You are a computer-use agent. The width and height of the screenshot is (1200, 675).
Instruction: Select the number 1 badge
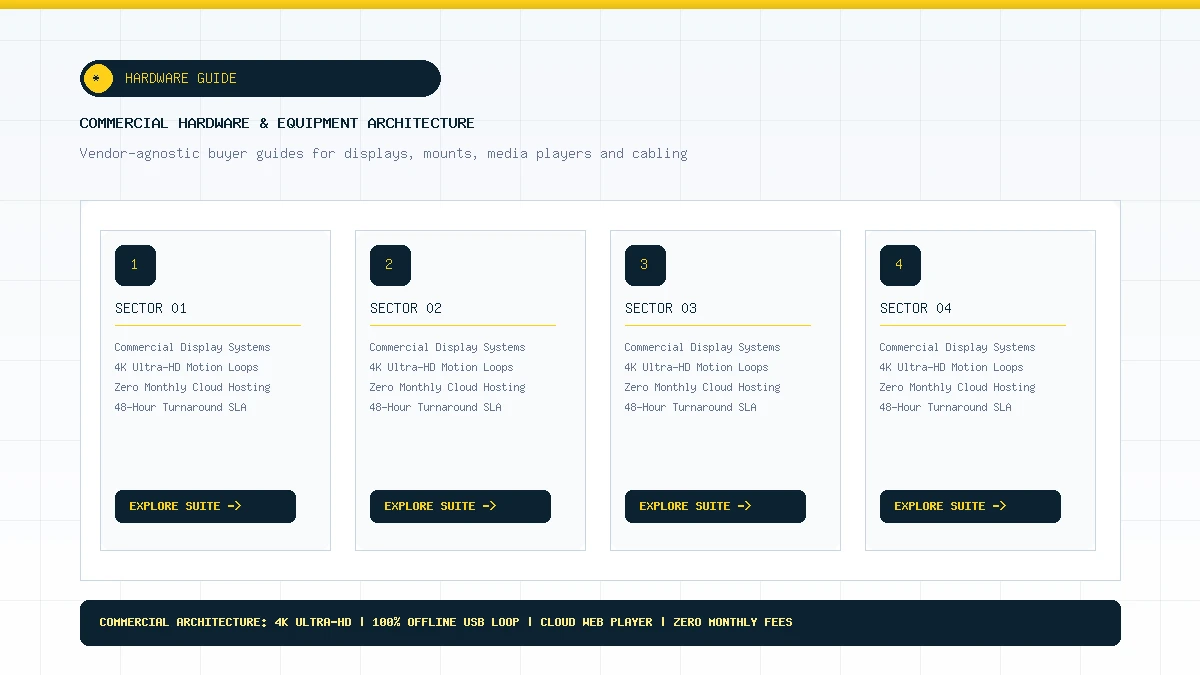(135, 265)
